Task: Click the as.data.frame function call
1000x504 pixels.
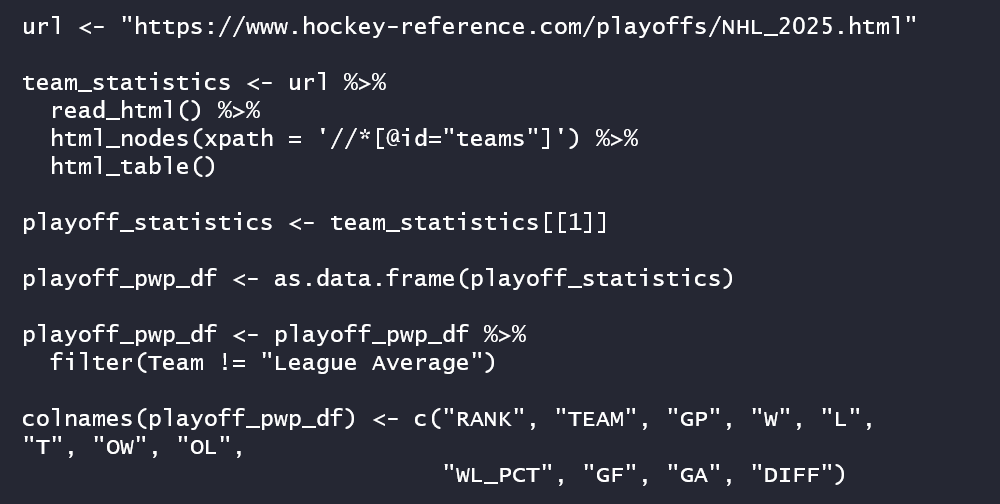Action: 504,279
